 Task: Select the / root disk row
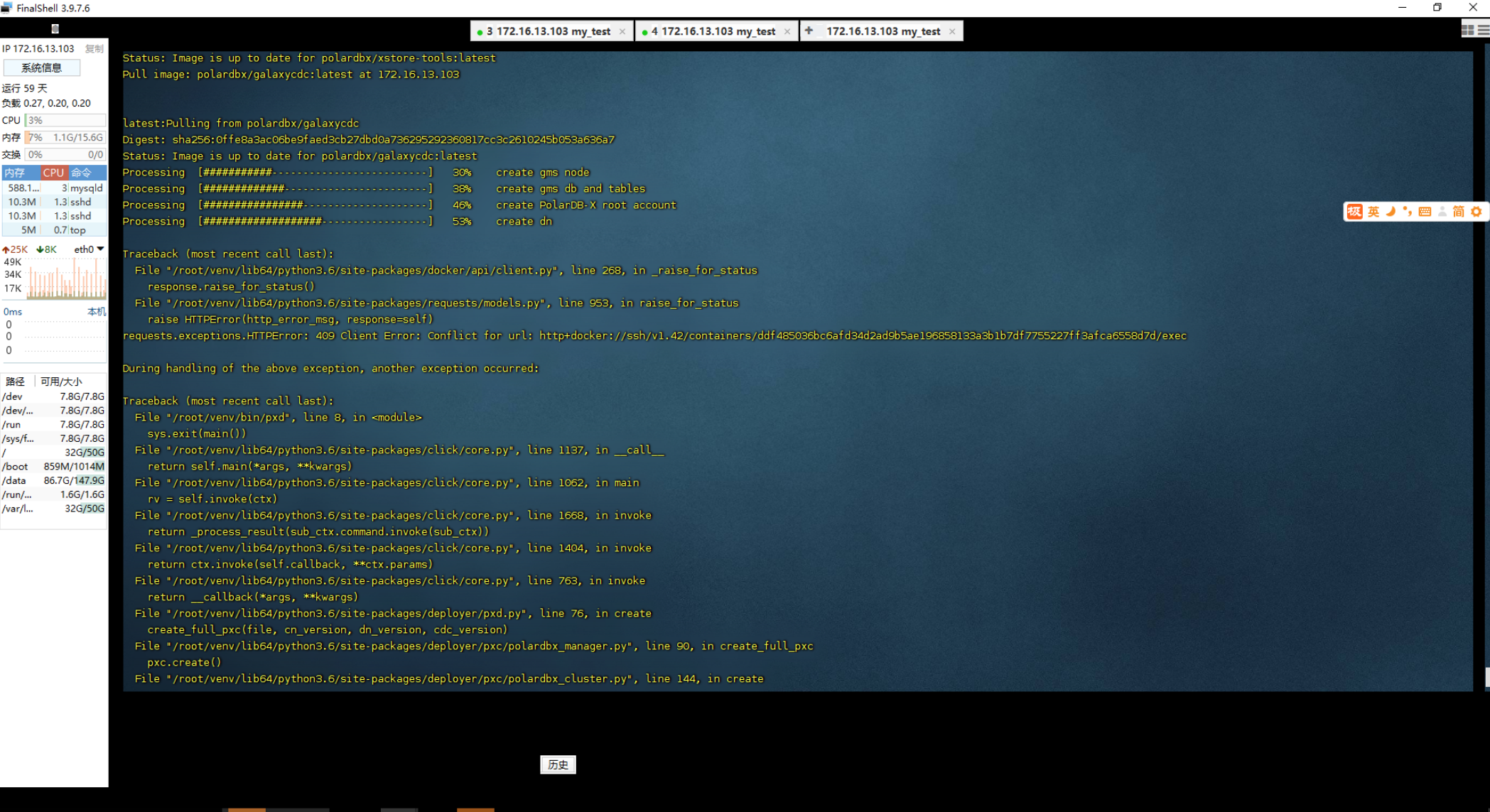tap(53, 453)
